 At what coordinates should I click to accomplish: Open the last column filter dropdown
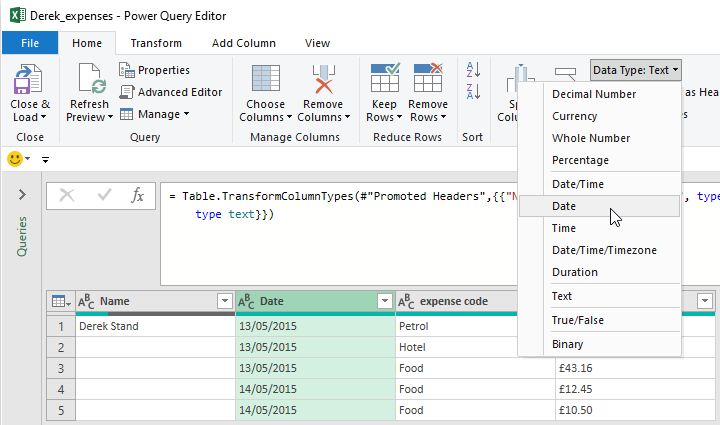[705, 301]
